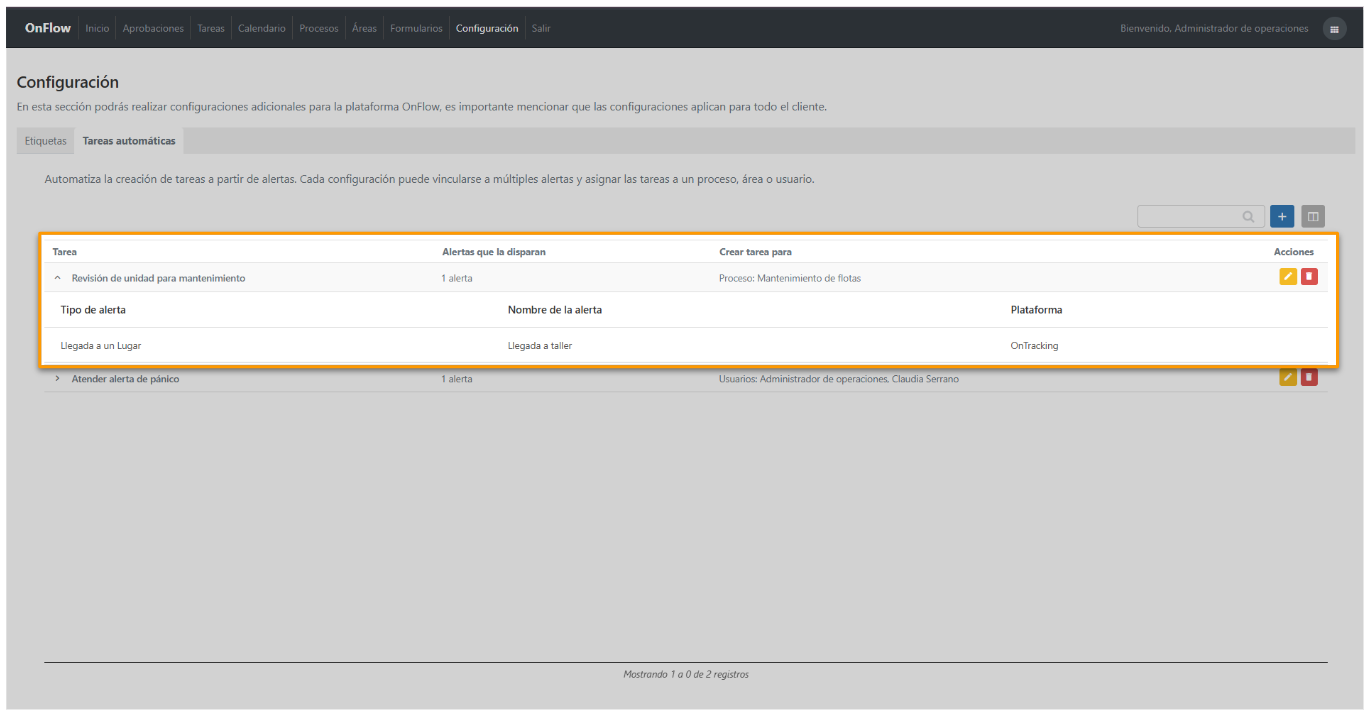This screenshot has width=1372, height=719.
Task: Open the Áreas section
Action: pyautogui.click(x=364, y=28)
